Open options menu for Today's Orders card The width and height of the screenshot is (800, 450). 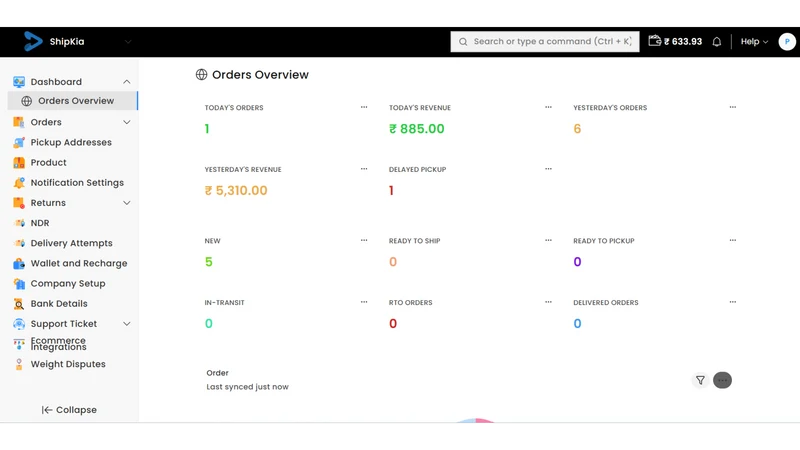point(364,107)
